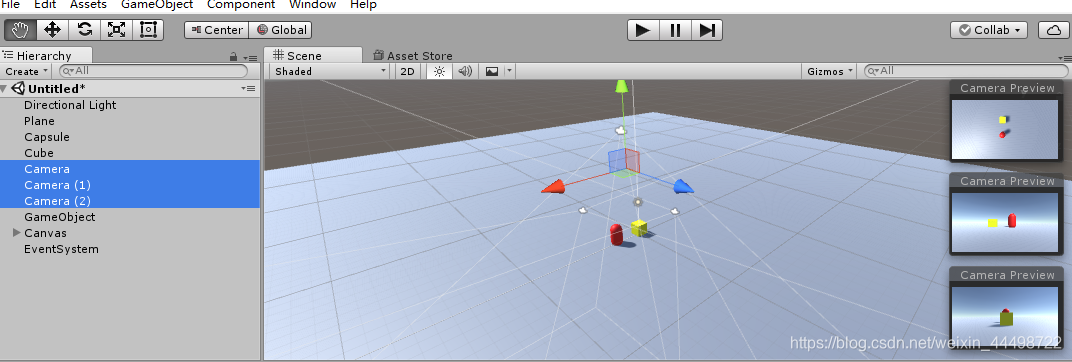1072x362 pixels.
Task: Click the yellow cube in scene
Action: pos(639,228)
